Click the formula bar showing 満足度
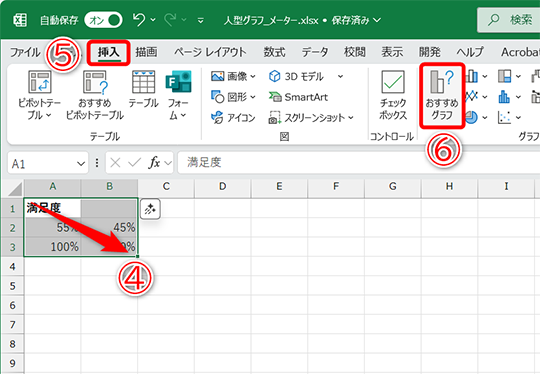This screenshot has width=540, height=374. (x=358, y=163)
